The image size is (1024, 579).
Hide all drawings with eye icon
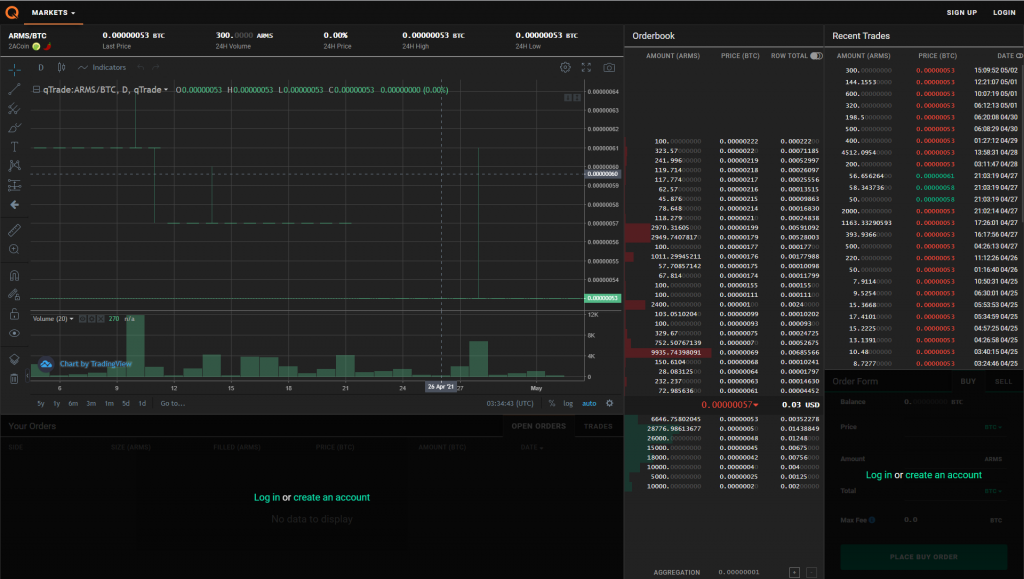coord(14,333)
